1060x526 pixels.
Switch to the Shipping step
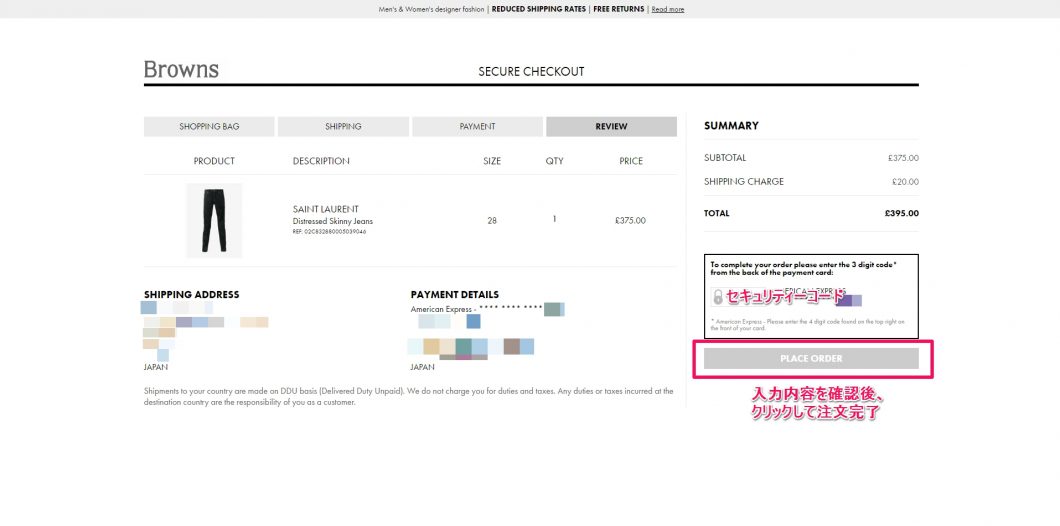[343, 126]
